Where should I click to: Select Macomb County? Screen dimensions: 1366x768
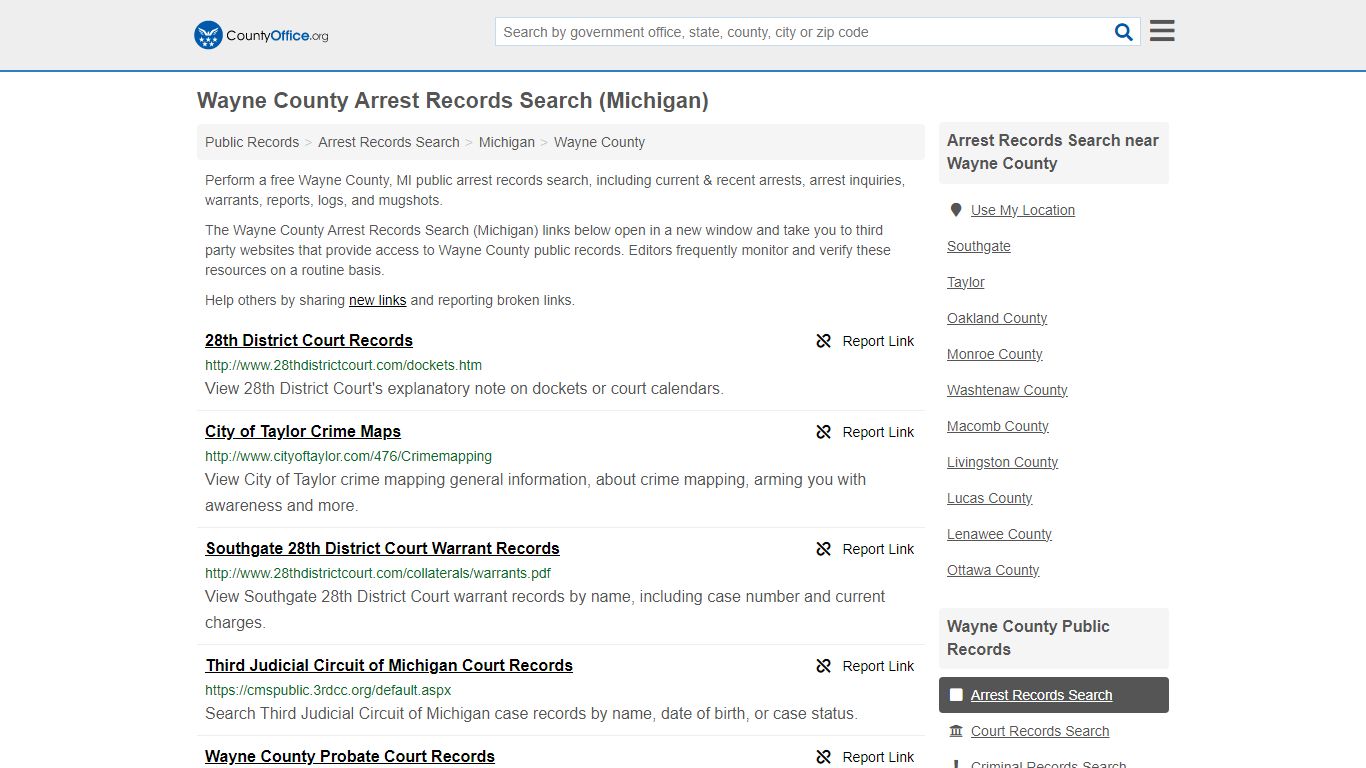(x=998, y=426)
